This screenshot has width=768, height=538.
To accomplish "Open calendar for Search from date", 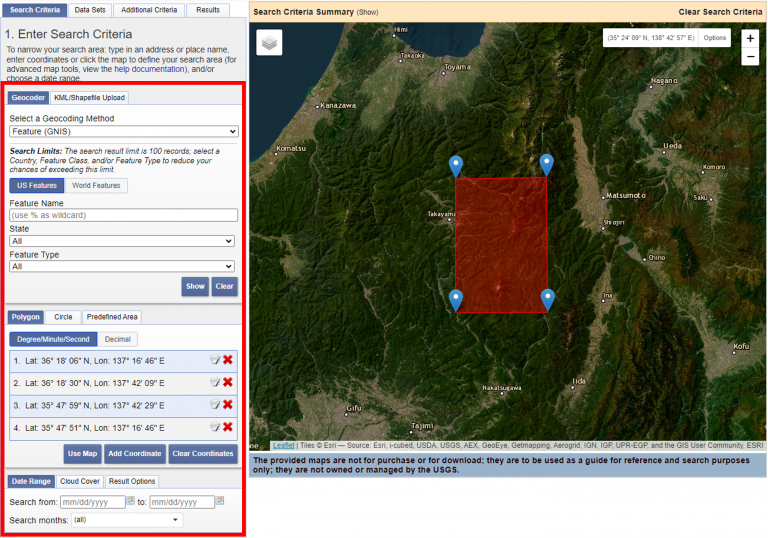I will coord(131,501).
